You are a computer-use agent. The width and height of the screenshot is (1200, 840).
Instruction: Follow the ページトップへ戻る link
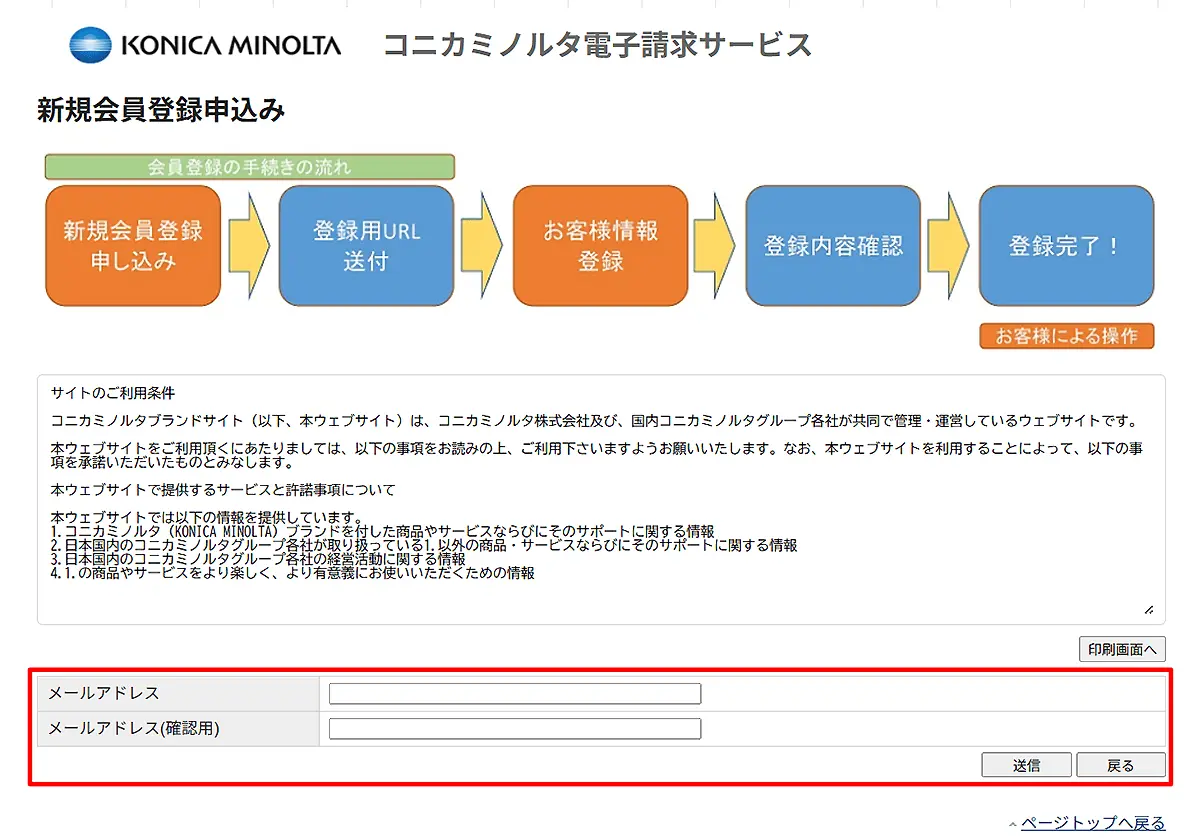coord(1093,823)
